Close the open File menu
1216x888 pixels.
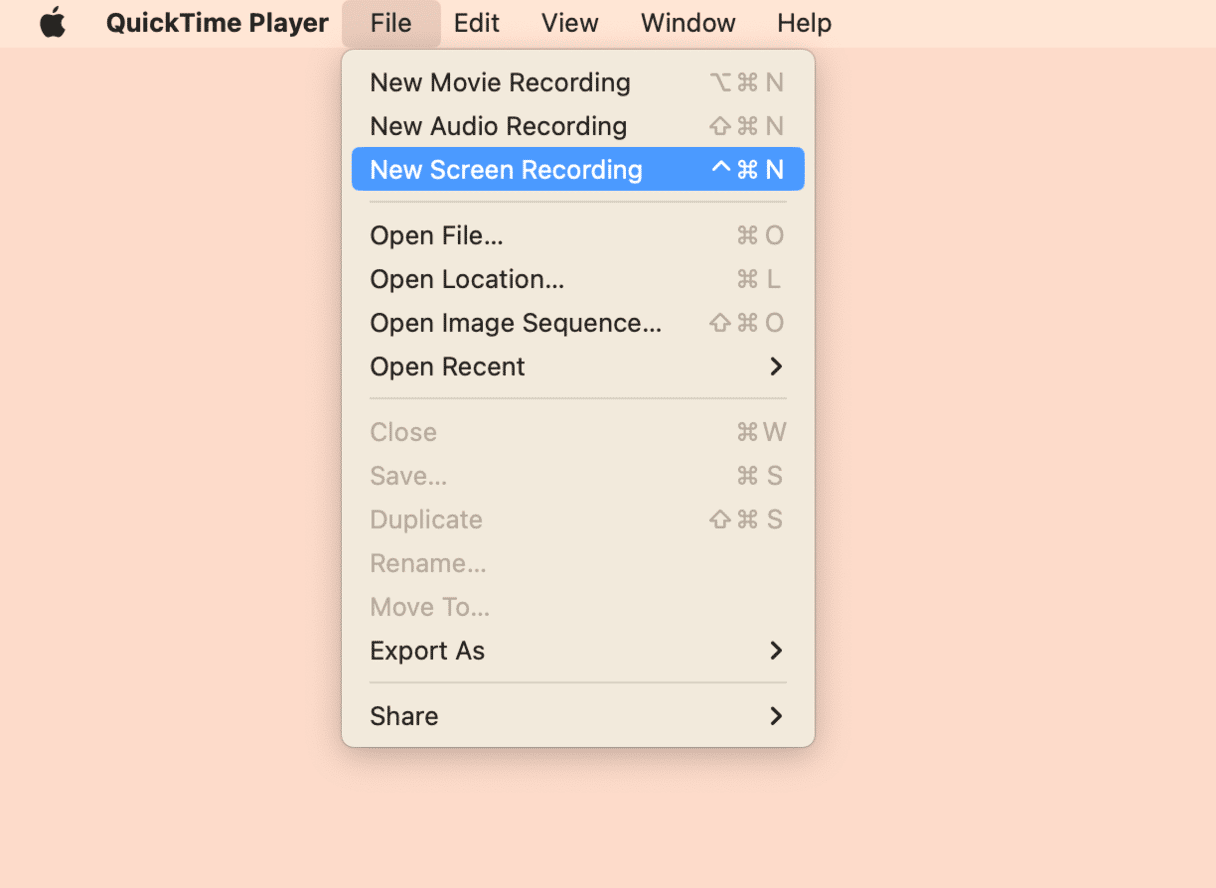[x=390, y=23]
